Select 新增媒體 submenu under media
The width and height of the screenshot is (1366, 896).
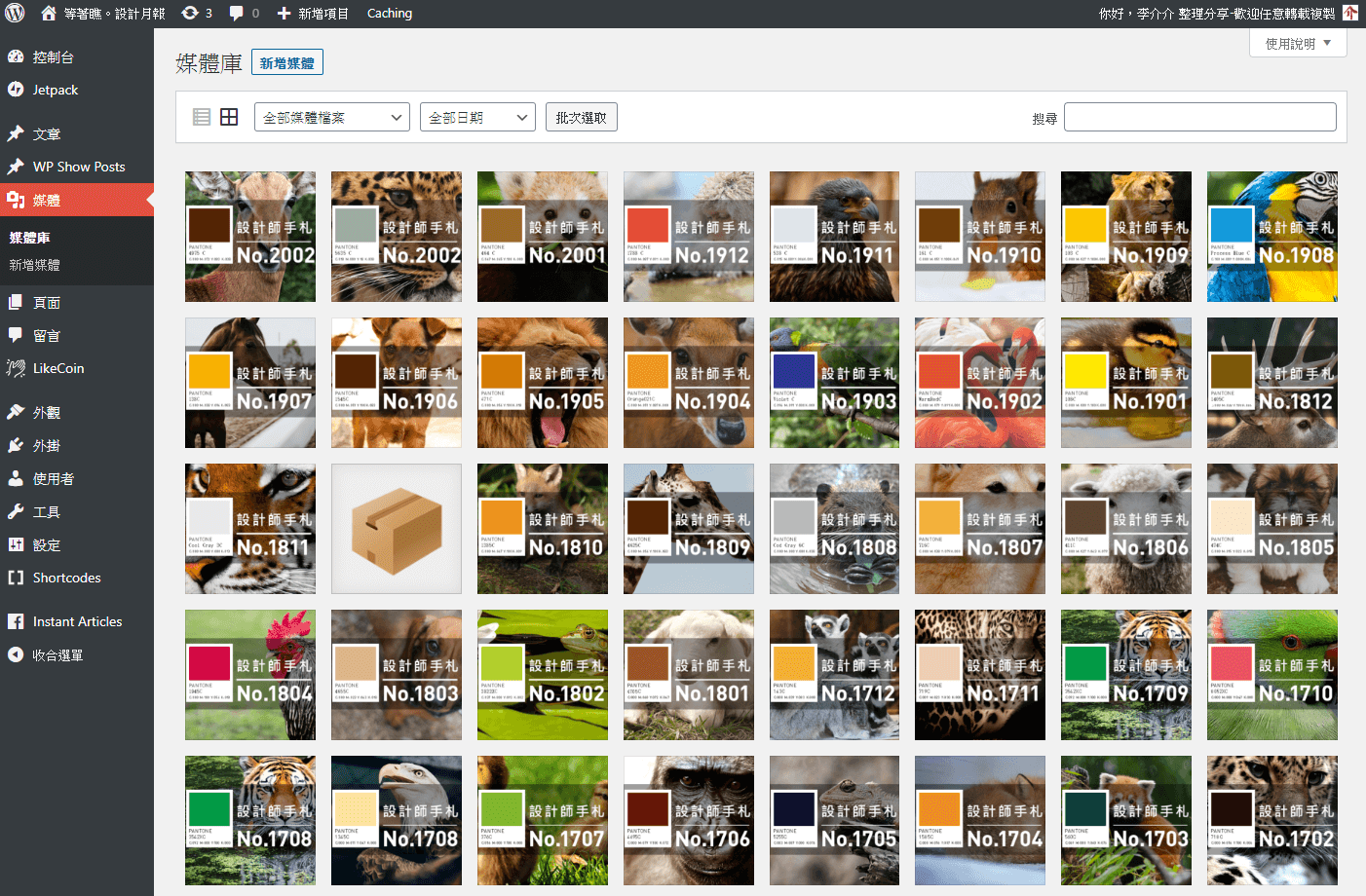(34, 265)
